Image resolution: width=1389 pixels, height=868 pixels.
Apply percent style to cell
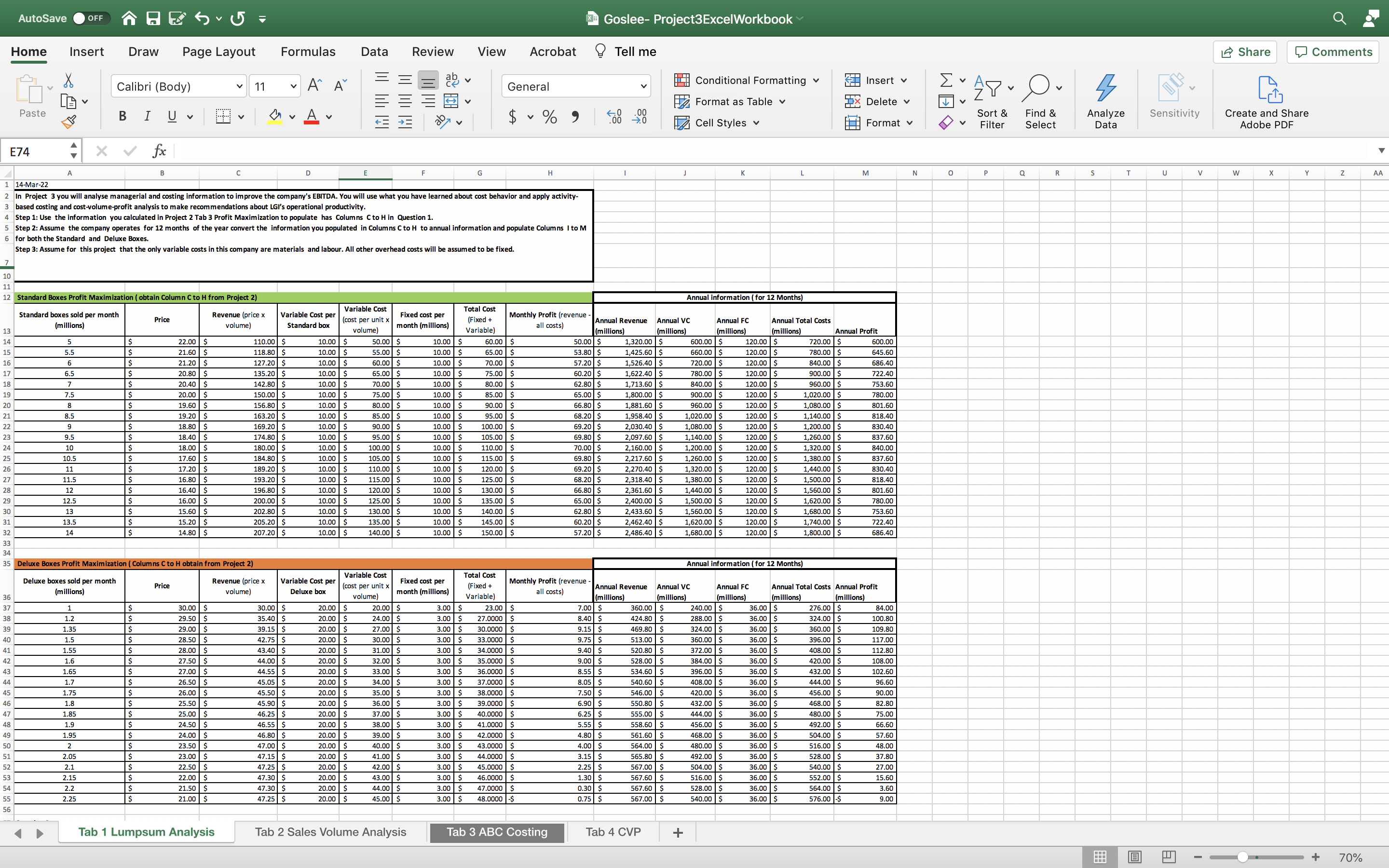[549, 117]
